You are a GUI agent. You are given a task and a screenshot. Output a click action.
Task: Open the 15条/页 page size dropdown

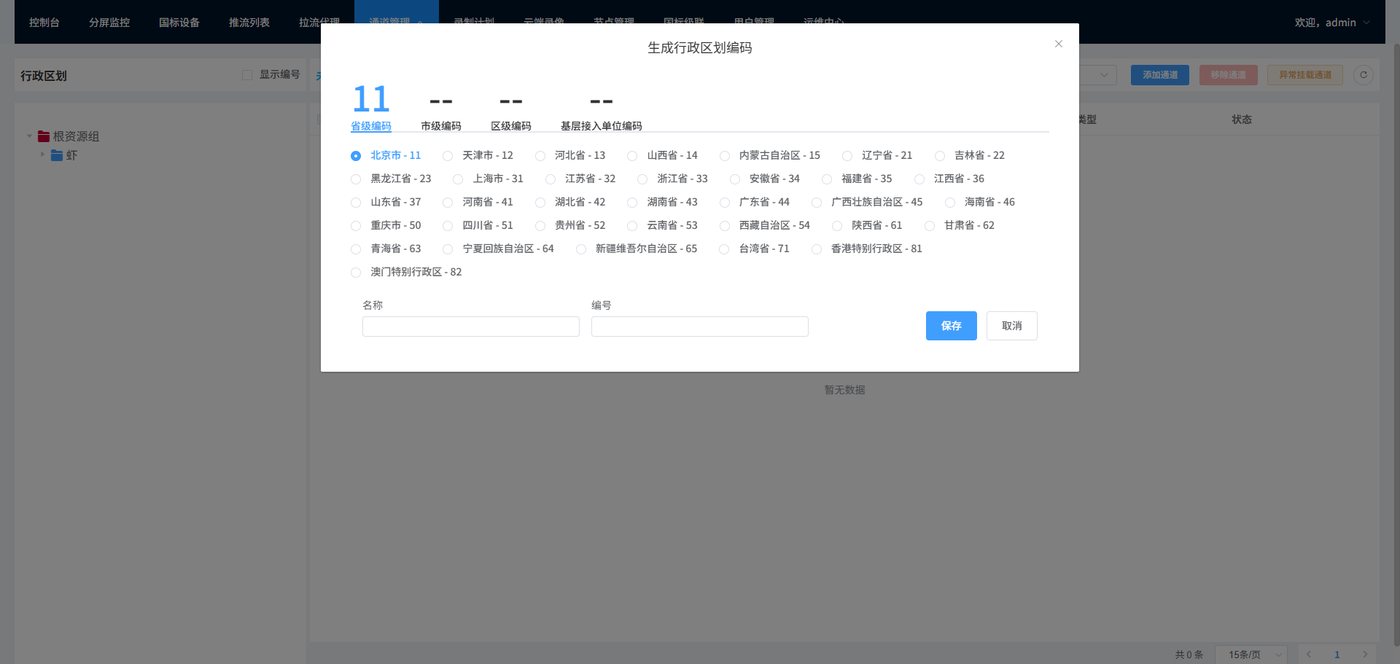1251,654
